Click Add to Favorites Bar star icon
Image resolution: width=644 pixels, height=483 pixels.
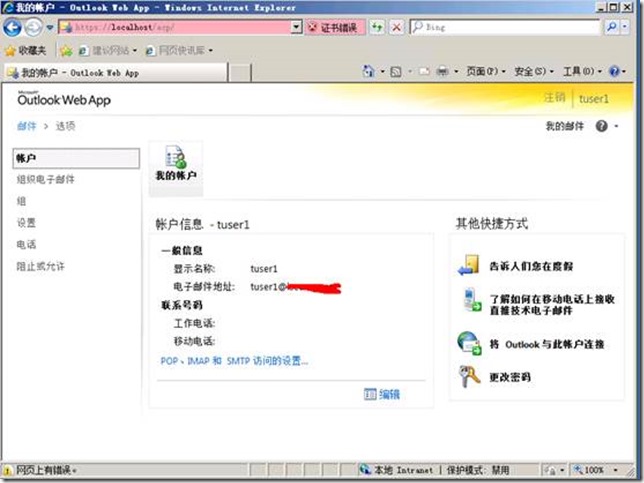coord(66,51)
